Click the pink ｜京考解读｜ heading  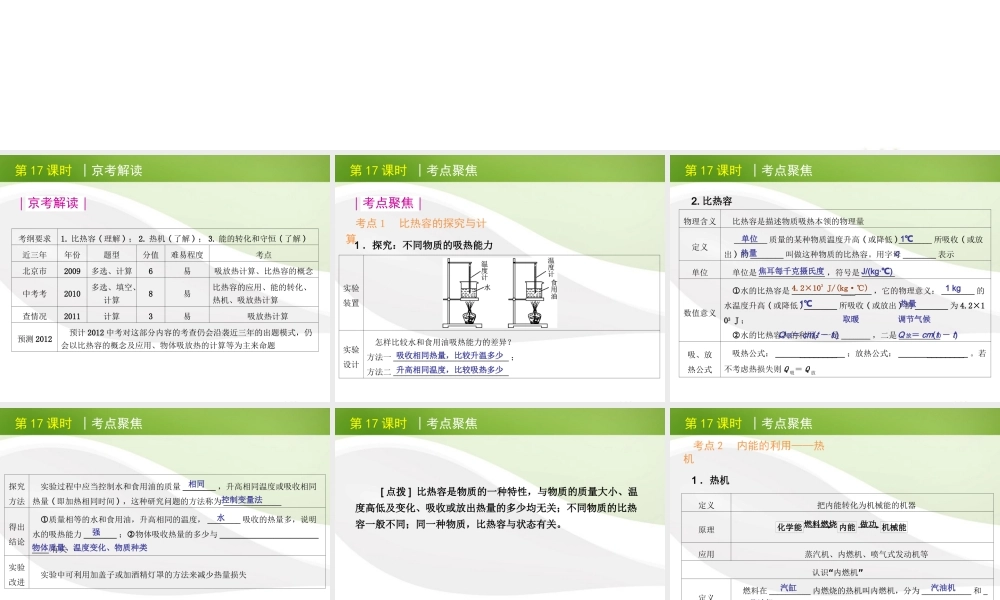tap(53, 203)
